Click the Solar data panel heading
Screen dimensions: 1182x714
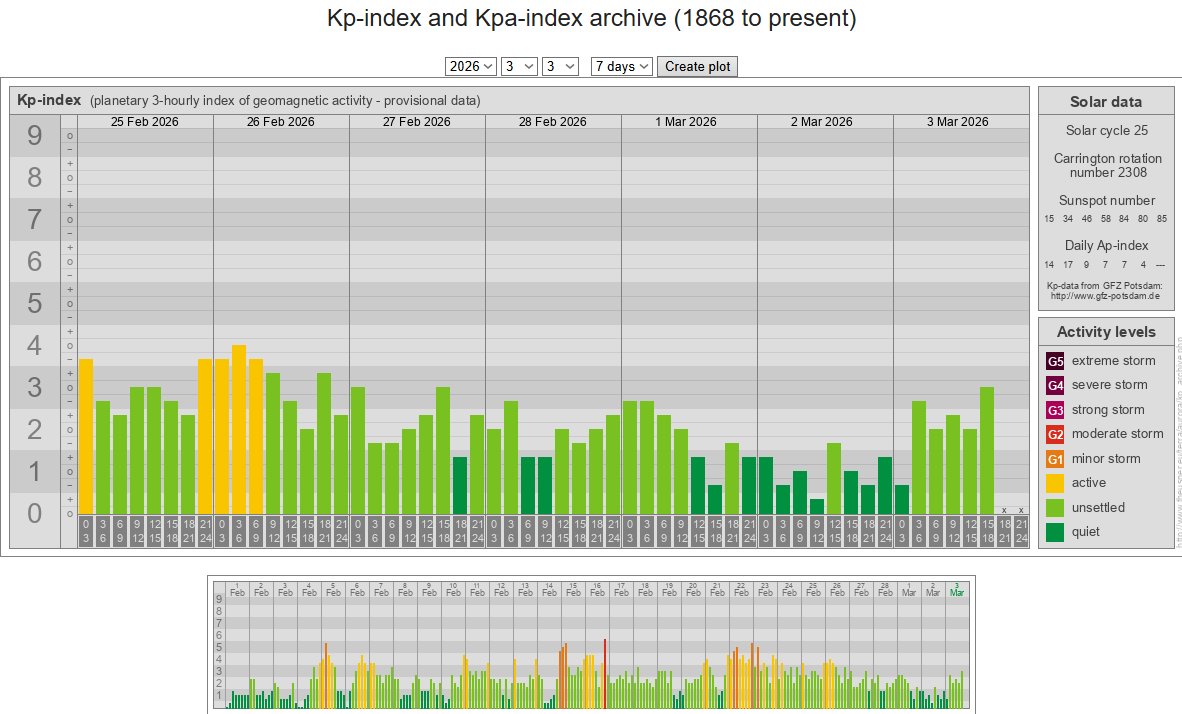(x=1105, y=101)
